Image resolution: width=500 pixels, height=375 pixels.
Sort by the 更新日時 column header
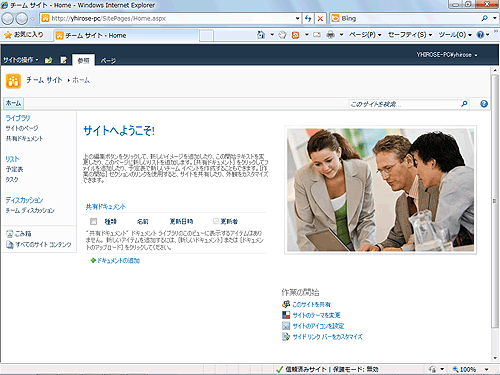[x=181, y=221]
